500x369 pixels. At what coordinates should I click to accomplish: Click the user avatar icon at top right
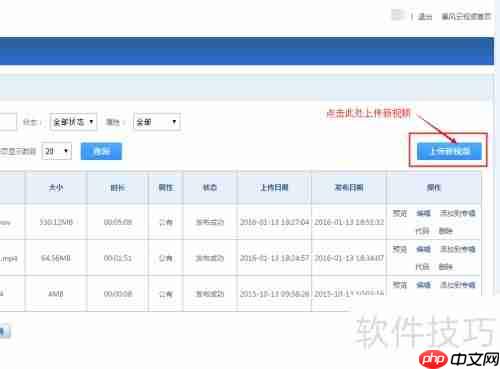(398, 15)
